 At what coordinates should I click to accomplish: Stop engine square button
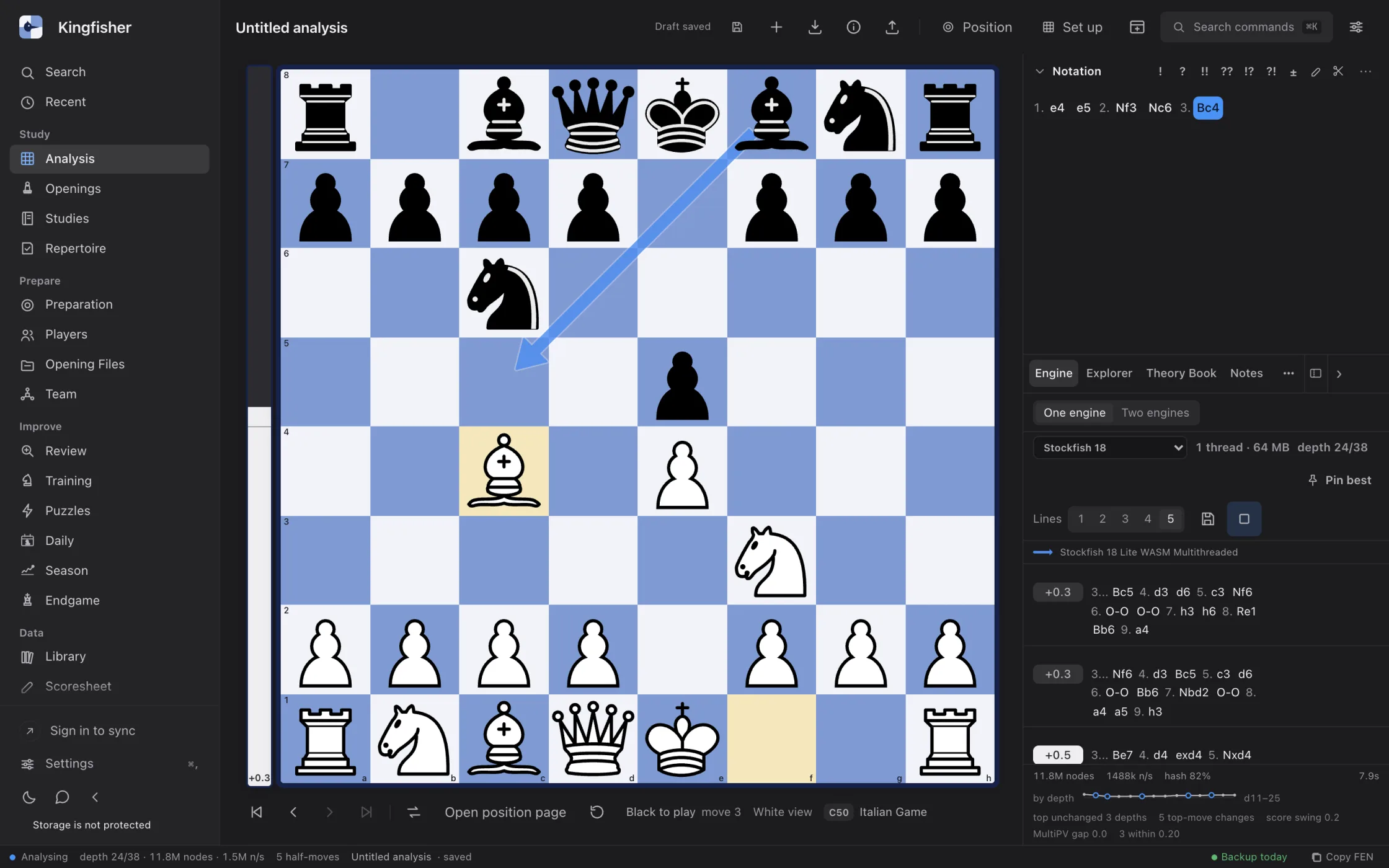(x=1244, y=519)
